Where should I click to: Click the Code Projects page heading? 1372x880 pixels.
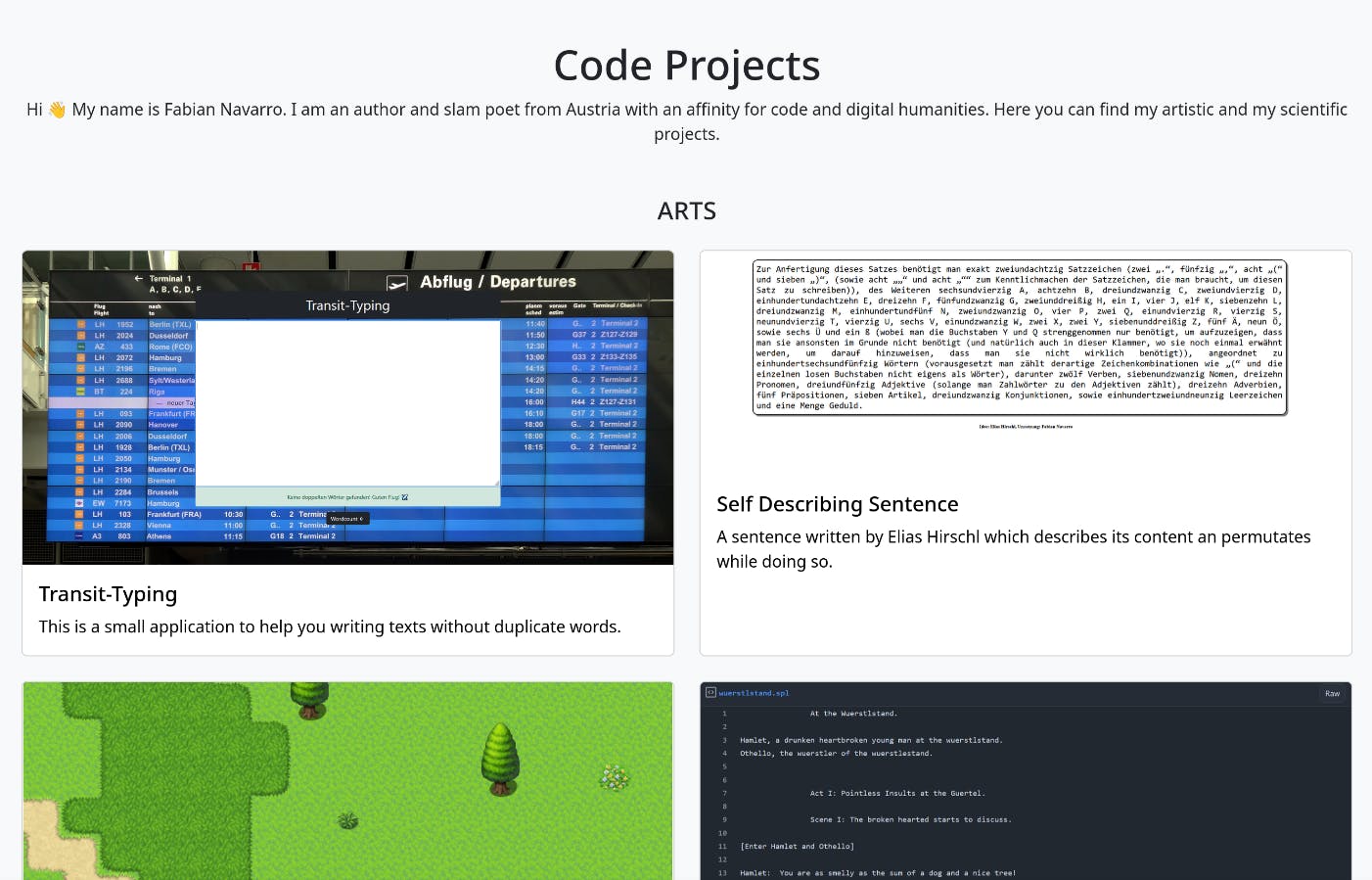point(686,66)
